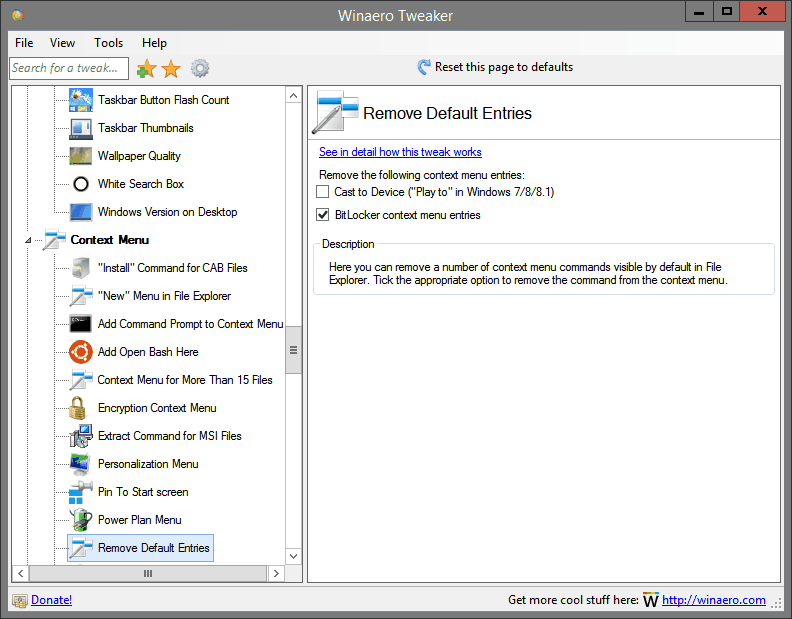The height and width of the screenshot is (619, 792).
Task: Select White Search Box tweak
Action: point(140,184)
